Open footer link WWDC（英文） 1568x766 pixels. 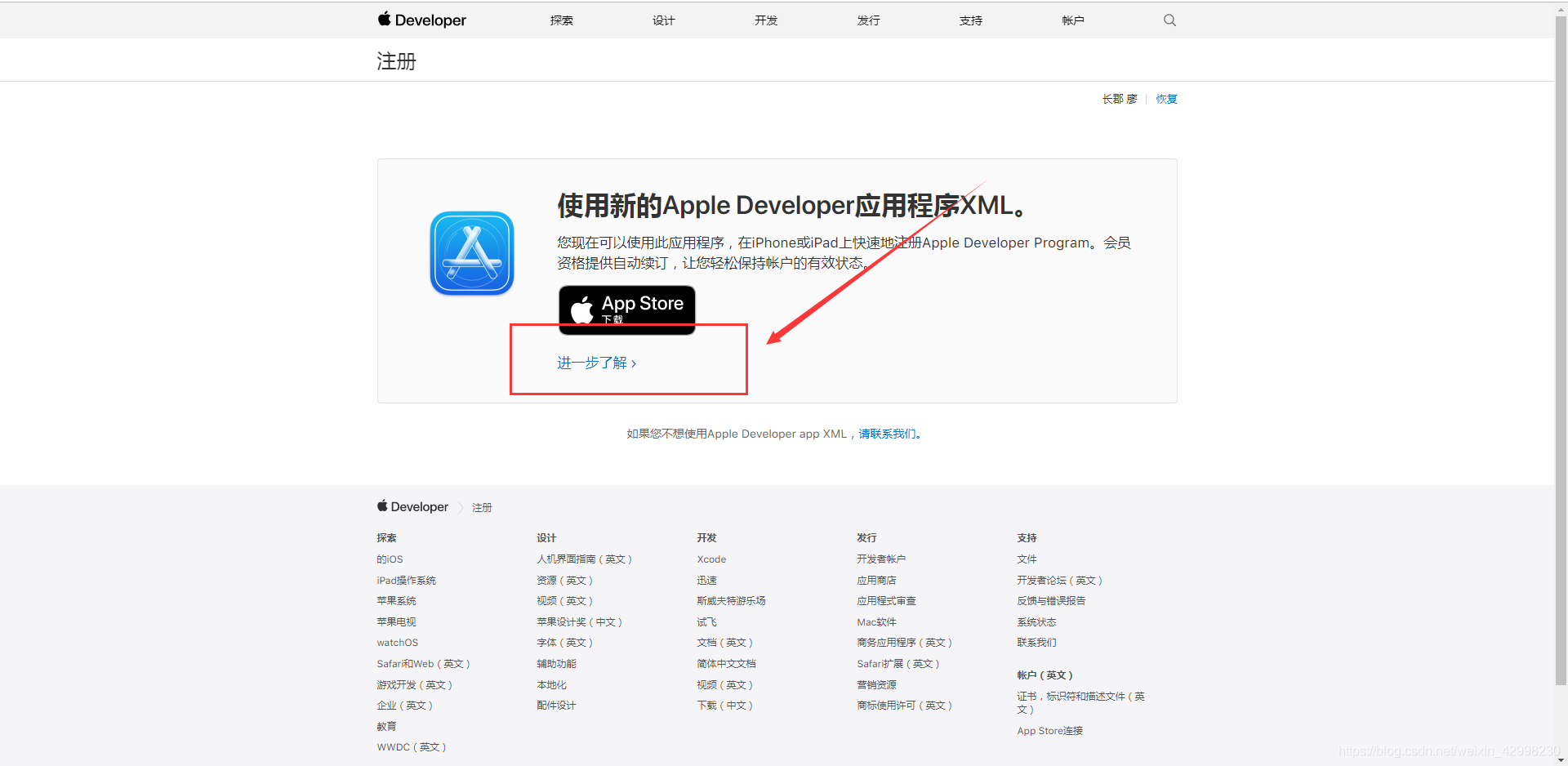411,747
